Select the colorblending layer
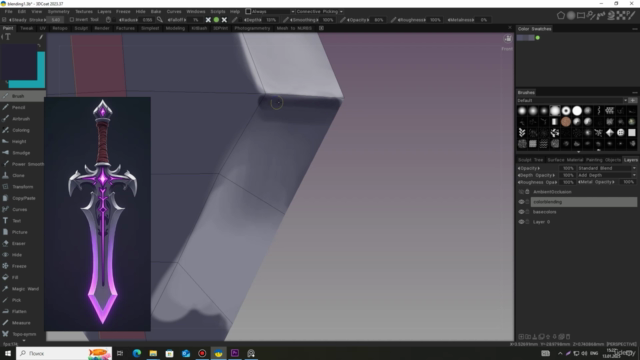The image size is (640, 360). pos(584,202)
